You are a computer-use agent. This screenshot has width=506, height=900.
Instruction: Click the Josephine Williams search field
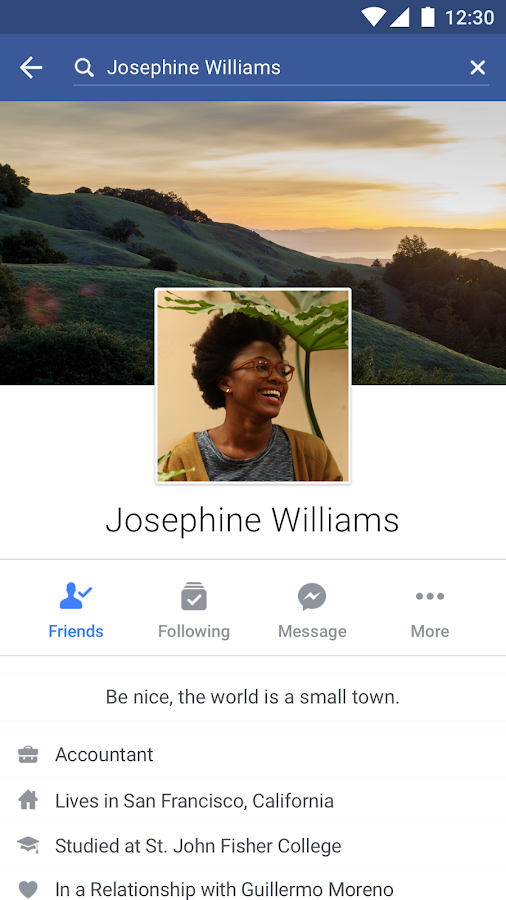coord(281,68)
